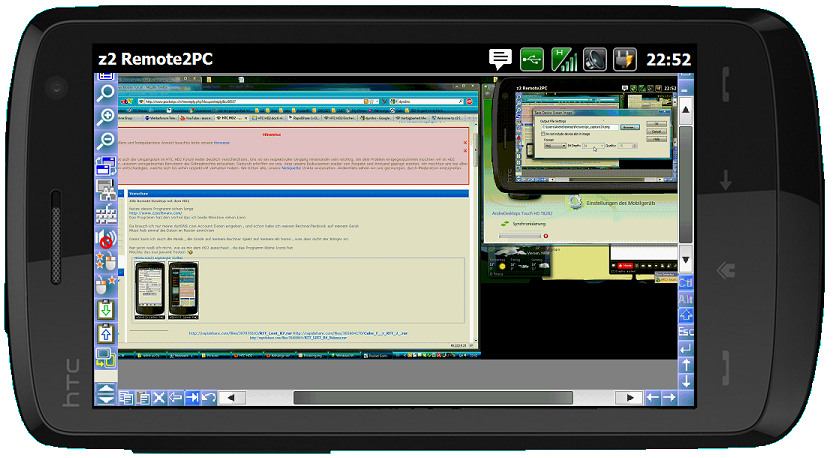The height and width of the screenshot is (458, 833).
Task: Open Einstellungen des Mobilgeräts link
Action: click(620, 203)
